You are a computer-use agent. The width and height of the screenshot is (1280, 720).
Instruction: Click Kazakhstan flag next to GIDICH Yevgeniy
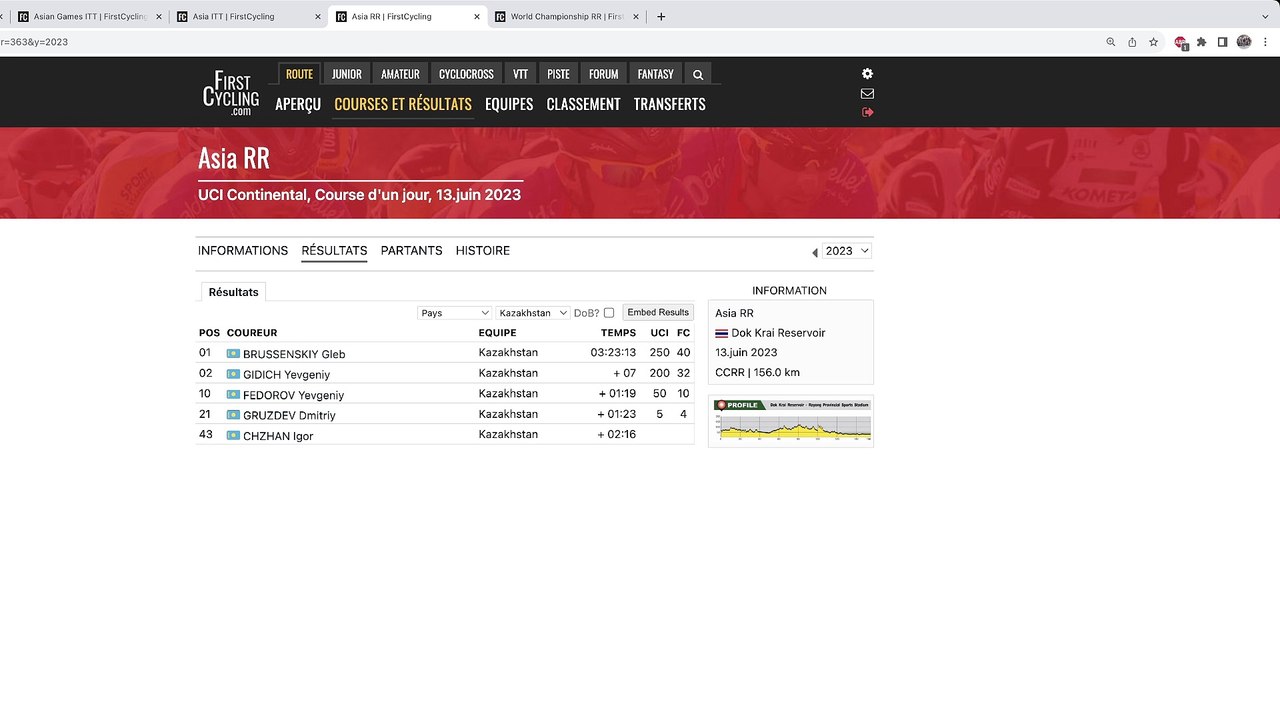(233, 374)
